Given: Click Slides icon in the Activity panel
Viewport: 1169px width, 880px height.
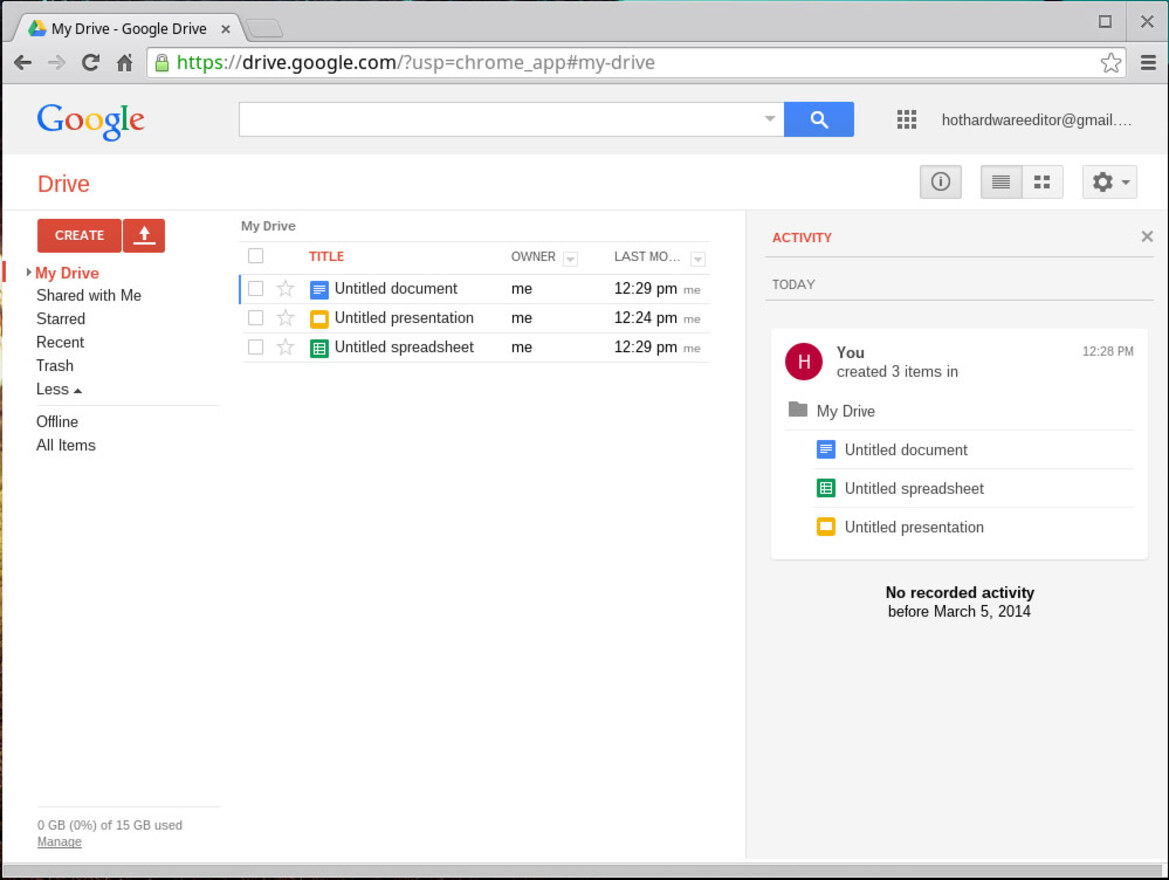Looking at the screenshot, I should 826,527.
